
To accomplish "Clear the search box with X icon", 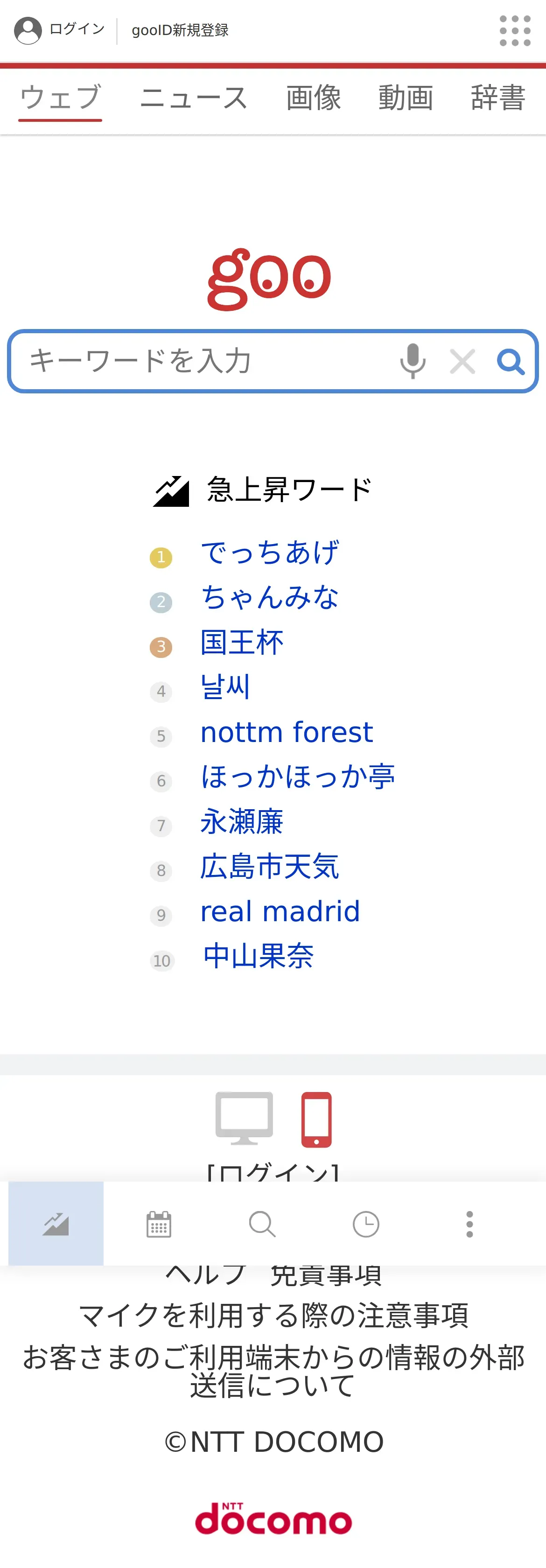I will pyautogui.click(x=462, y=362).
